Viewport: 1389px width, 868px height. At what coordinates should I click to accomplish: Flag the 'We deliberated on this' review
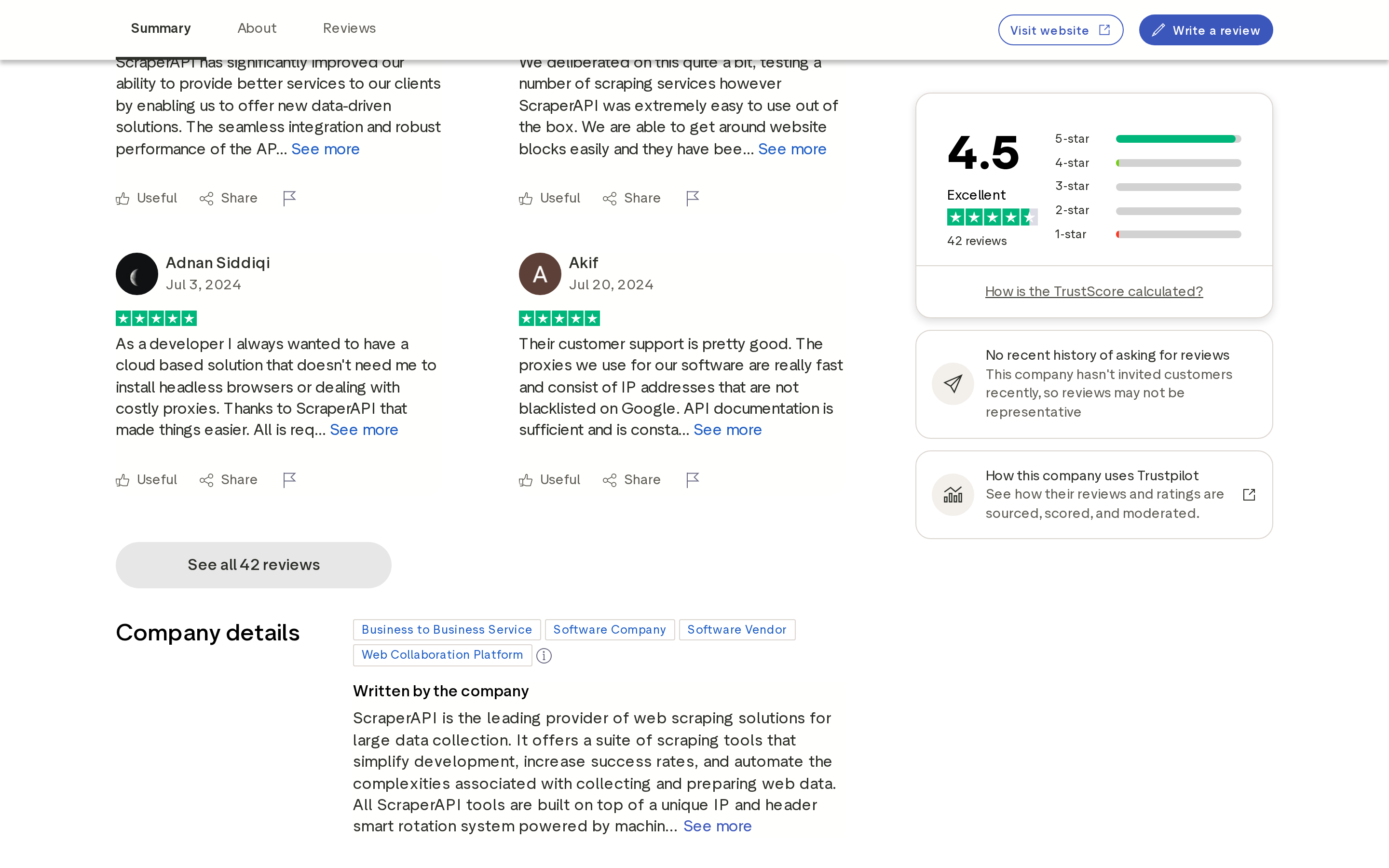pos(693,198)
